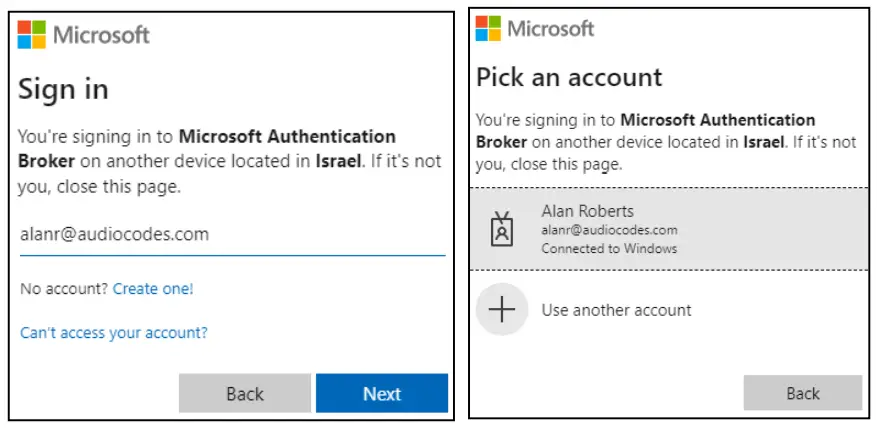Click the ID badge icon beside Alan Roberts
This screenshot has width=877, height=428.
501,229
